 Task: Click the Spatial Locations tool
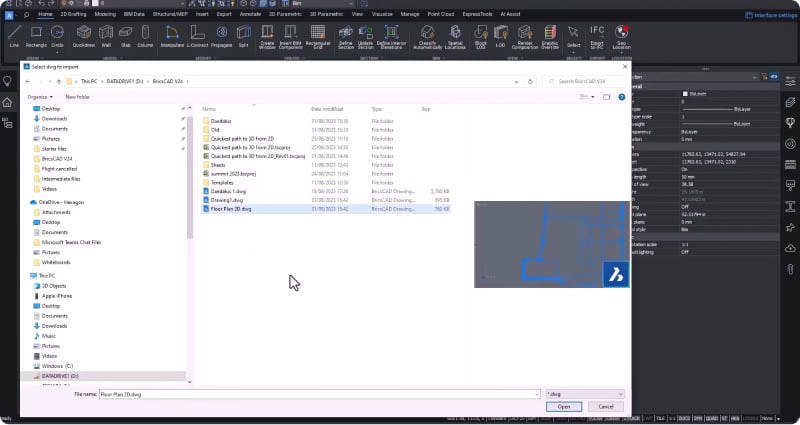tap(455, 37)
